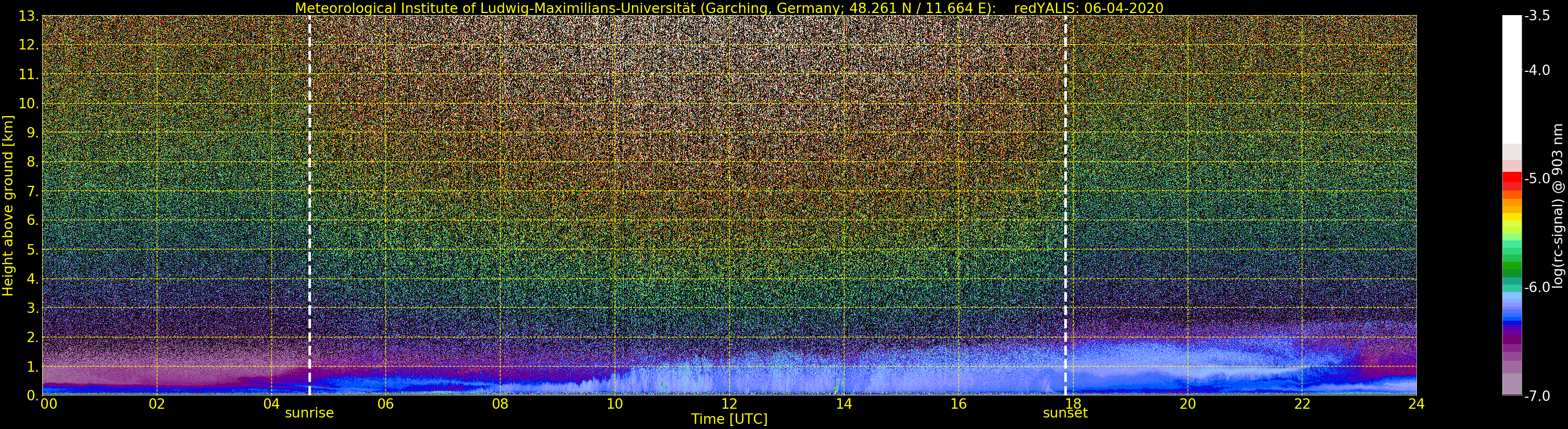
Task: Click the height axis tick label '9.'
Action: pos(32,133)
